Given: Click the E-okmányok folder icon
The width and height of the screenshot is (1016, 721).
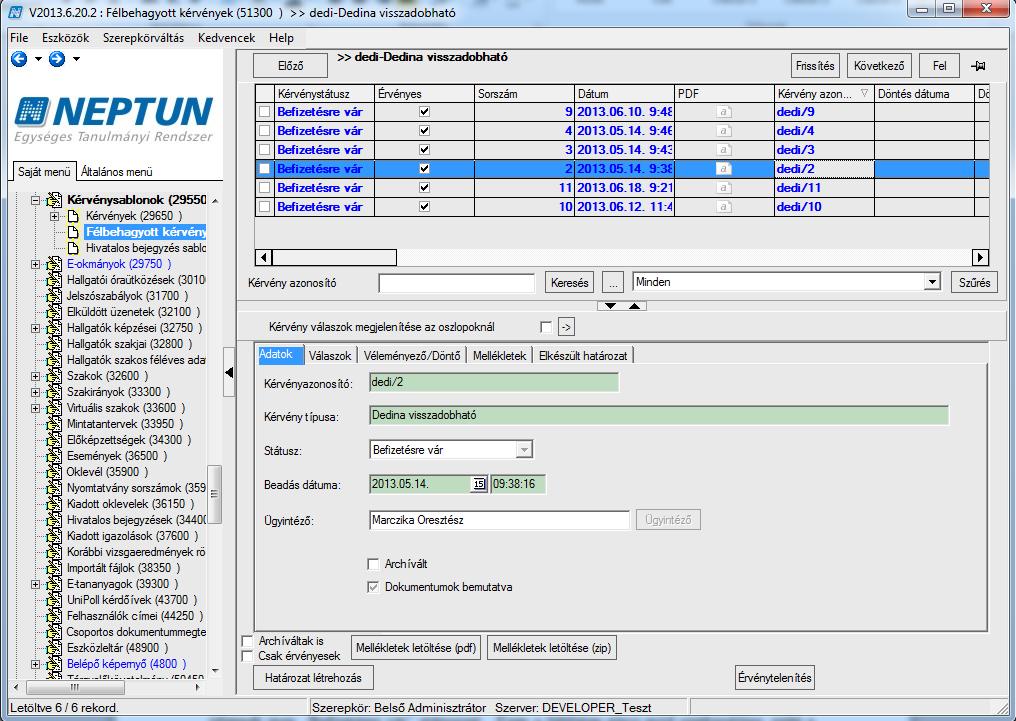Looking at the screenshot, I should [54, 264].
